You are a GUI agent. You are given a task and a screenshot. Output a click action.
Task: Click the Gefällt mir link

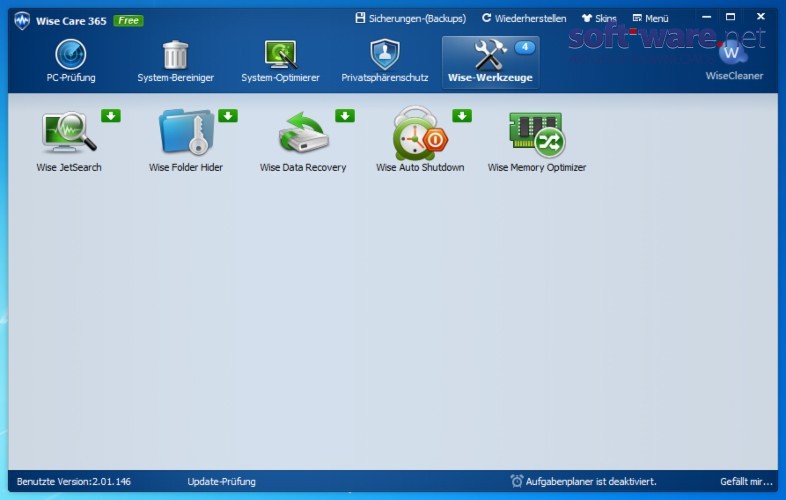pyautogui.click(x=746, y=481)
